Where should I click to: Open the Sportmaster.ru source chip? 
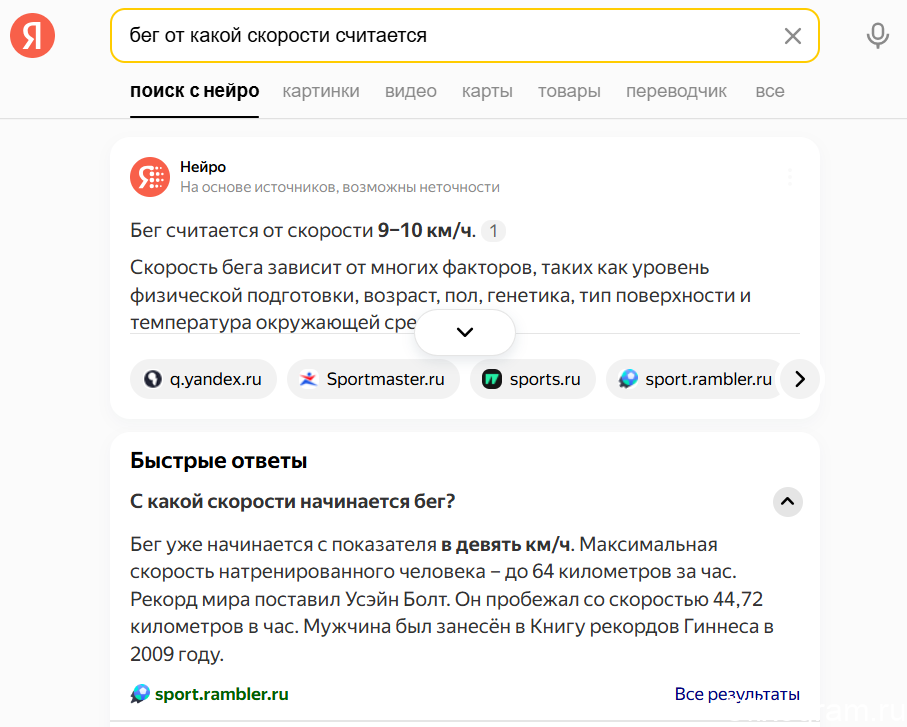[x=373, y=379]
